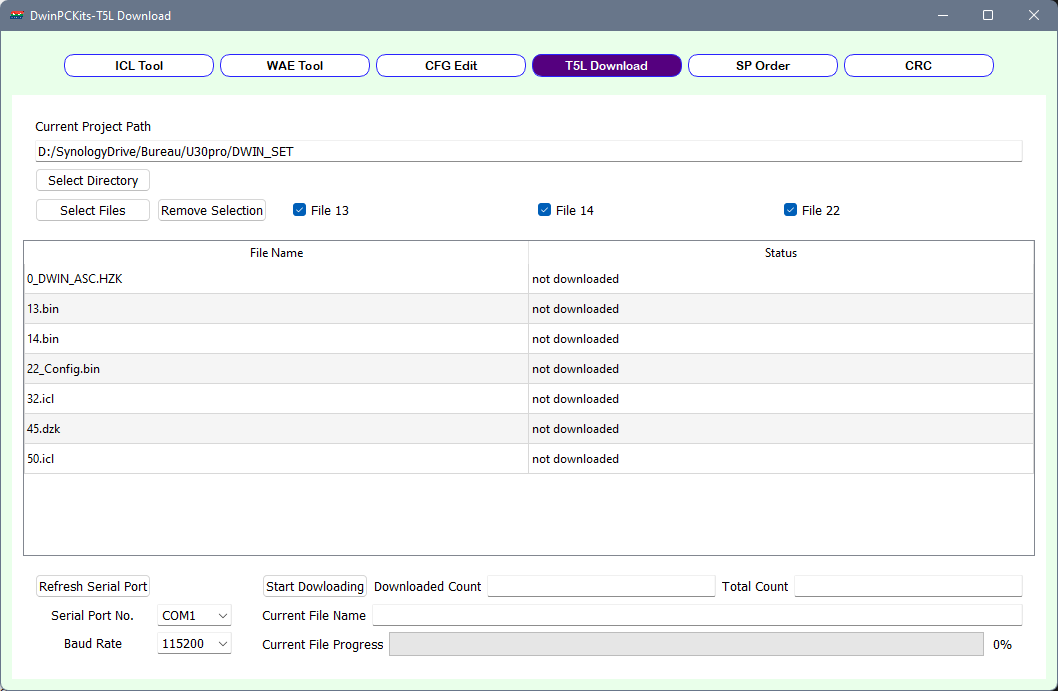
Task: Open the SP Order tab
Action: [762, 65]
